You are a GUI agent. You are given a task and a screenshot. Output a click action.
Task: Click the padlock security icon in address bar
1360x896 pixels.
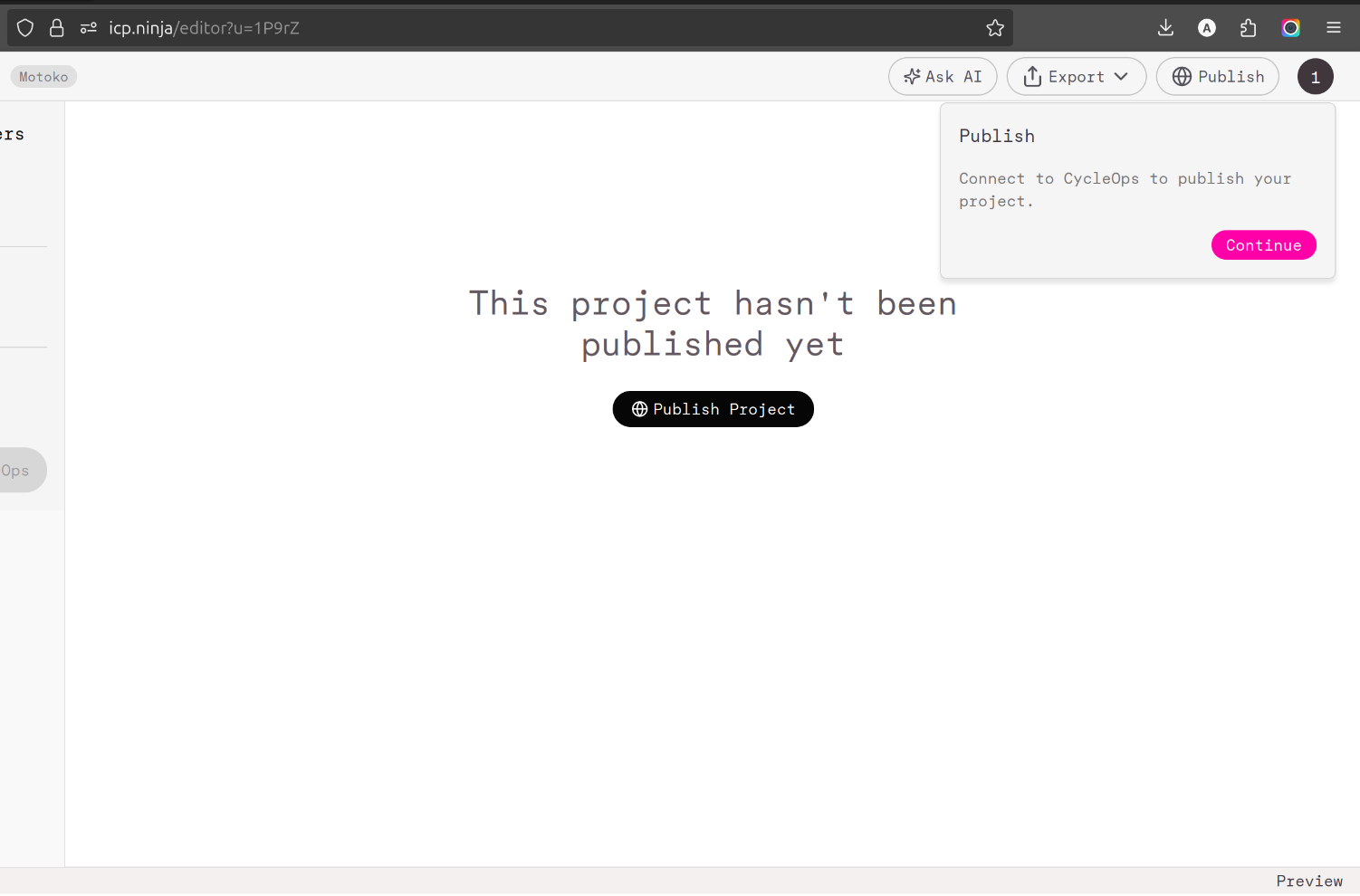click(x=56, y=27)
